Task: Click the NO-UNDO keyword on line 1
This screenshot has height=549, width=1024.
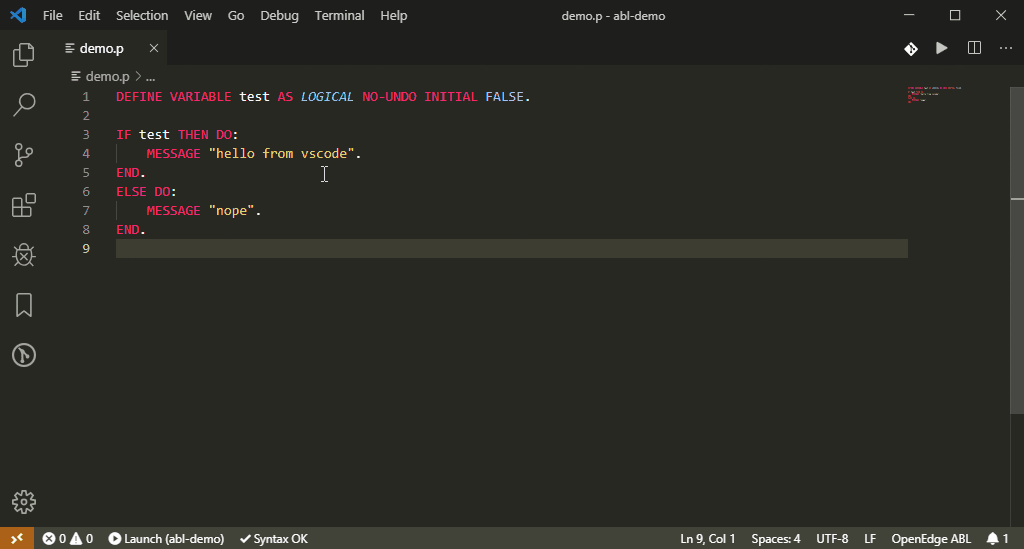Action: [x=389, y=97]
